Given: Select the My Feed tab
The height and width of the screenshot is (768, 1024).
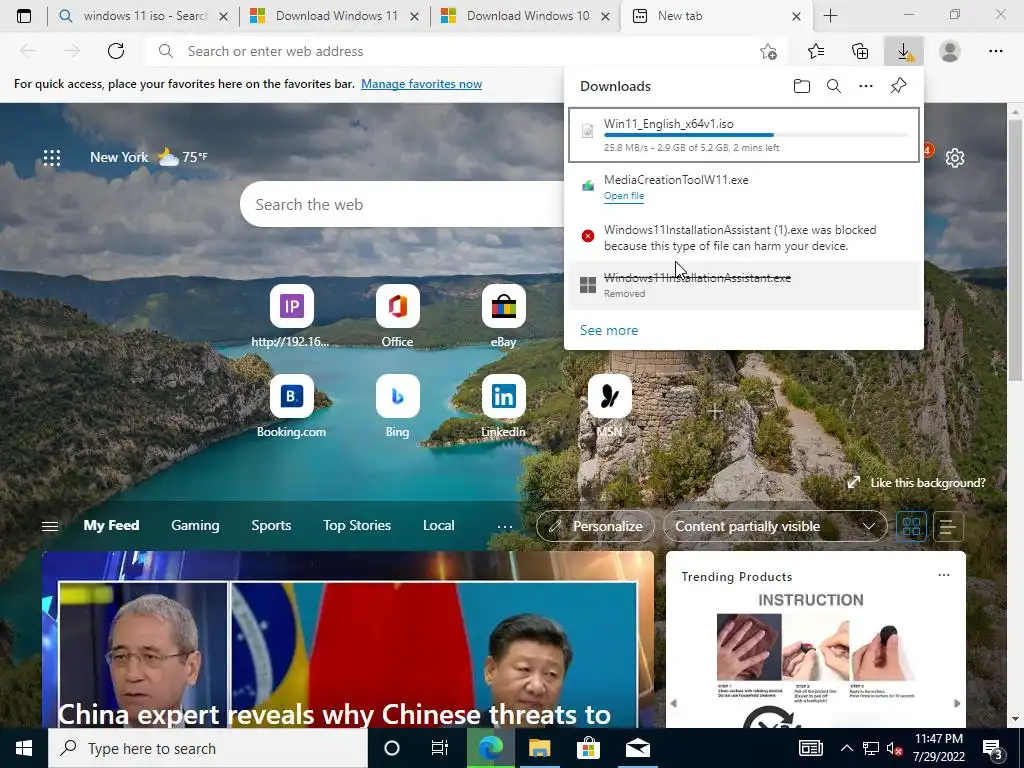Looking at the screenshot, I should coord(111,526).
